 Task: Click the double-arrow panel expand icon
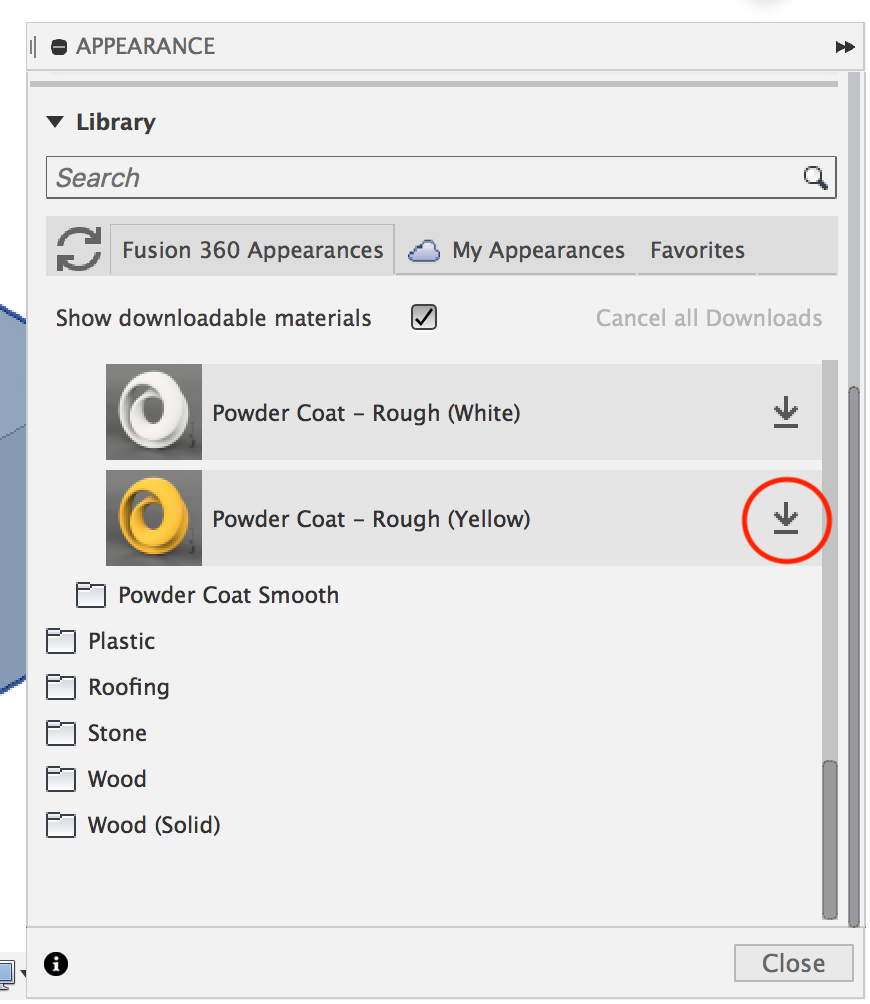[845, 47]
